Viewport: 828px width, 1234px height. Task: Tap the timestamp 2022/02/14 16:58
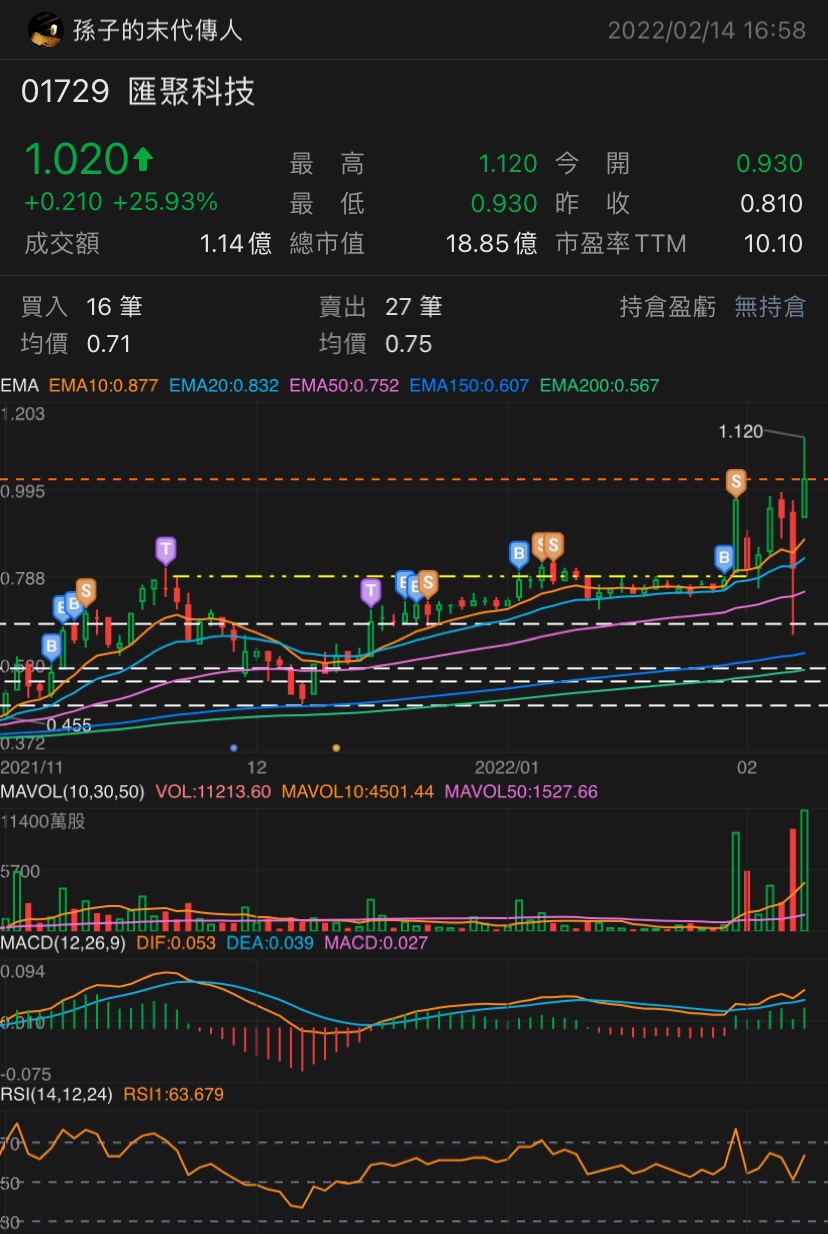[x=707, y=31]
